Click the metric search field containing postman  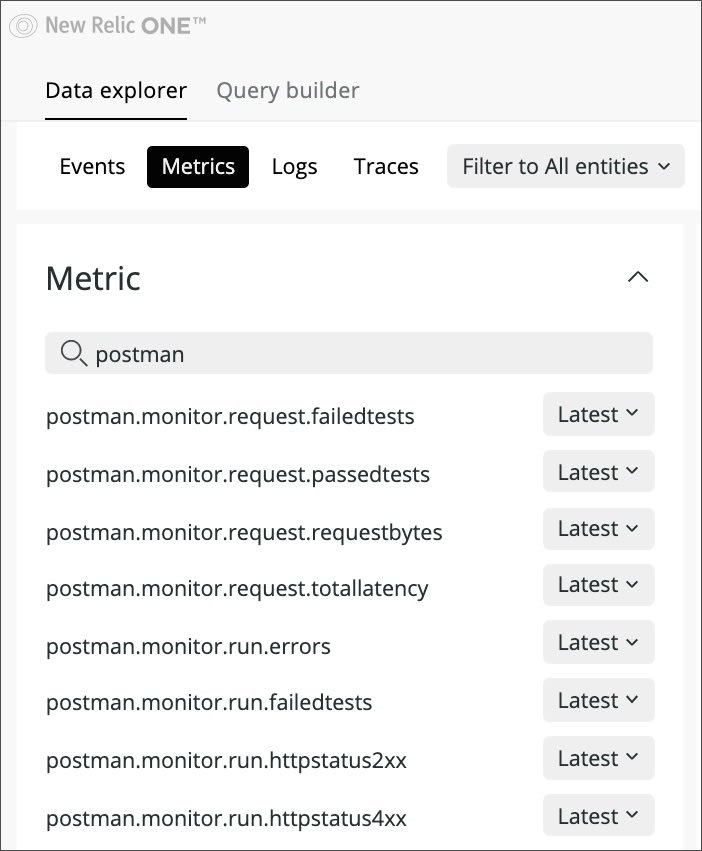click(x=349, y=353)
